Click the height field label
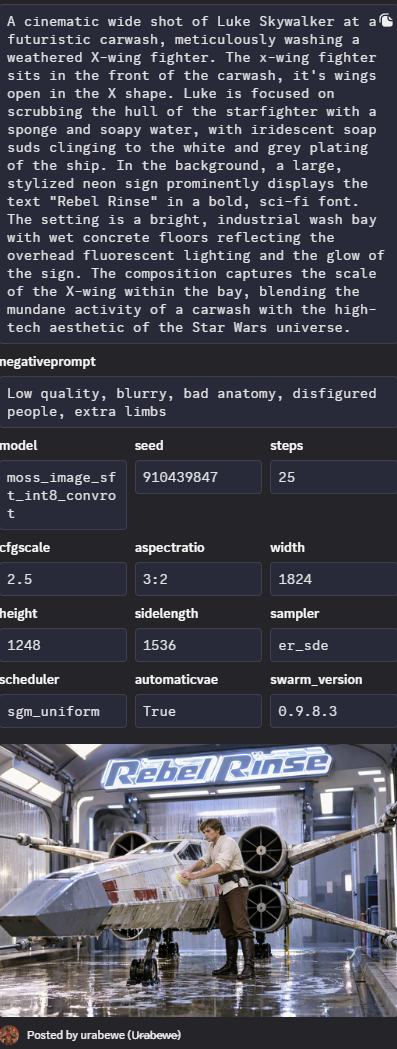397x1049 pixels. (20, 613)
